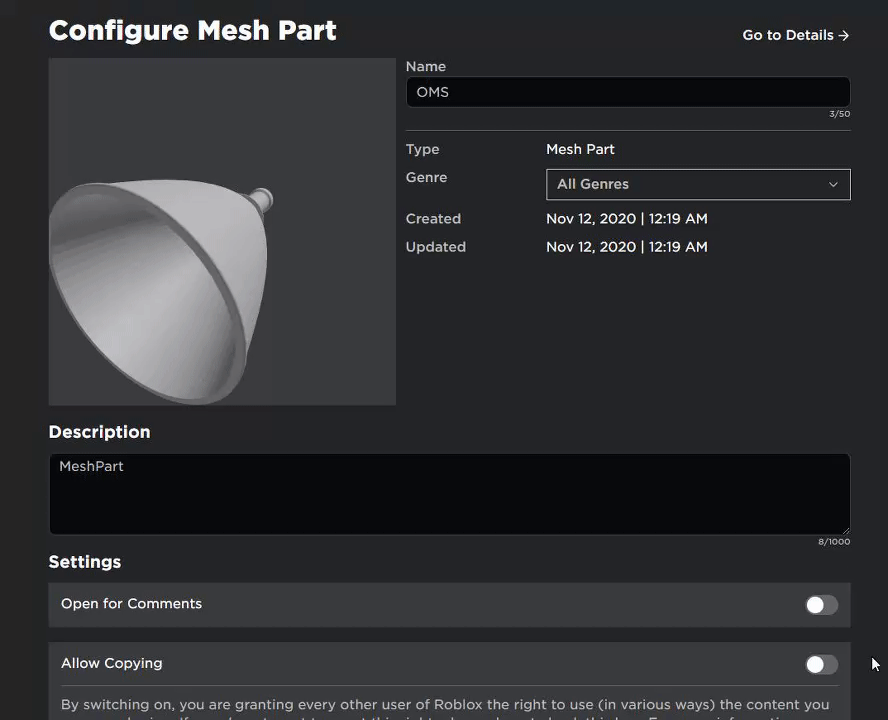Click the 3/50 name character counter

tap(839, 114)
